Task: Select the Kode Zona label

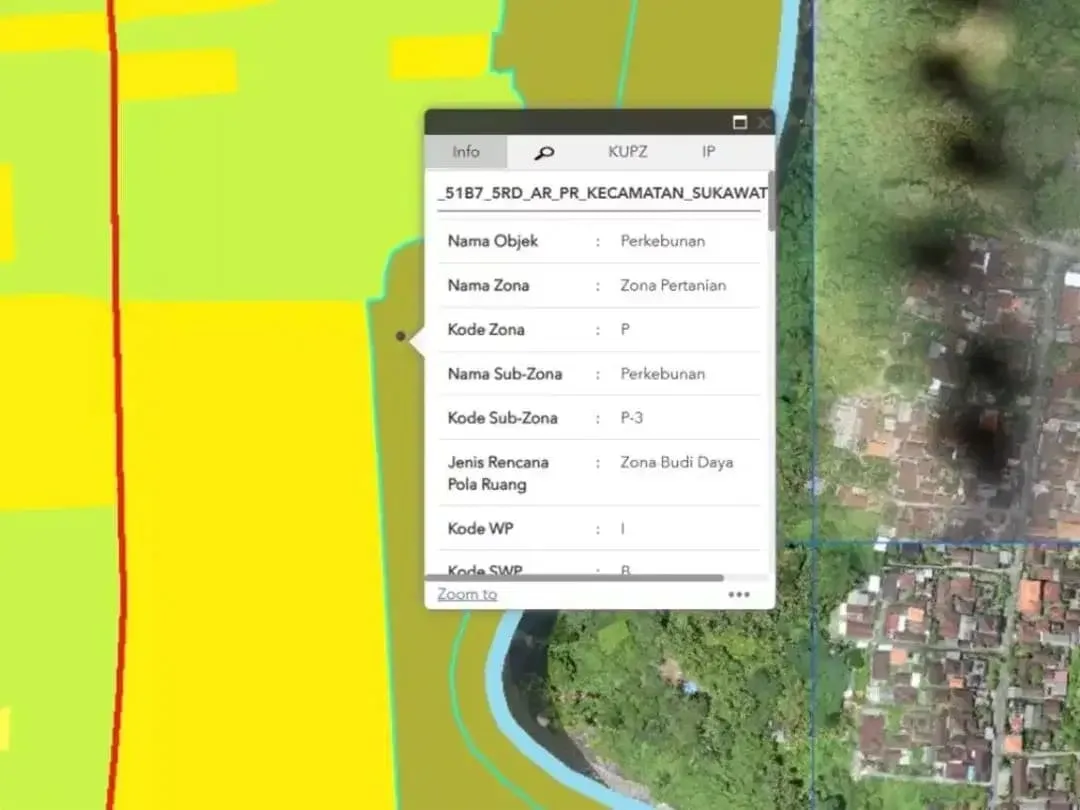Action: (x=486, y=329)
